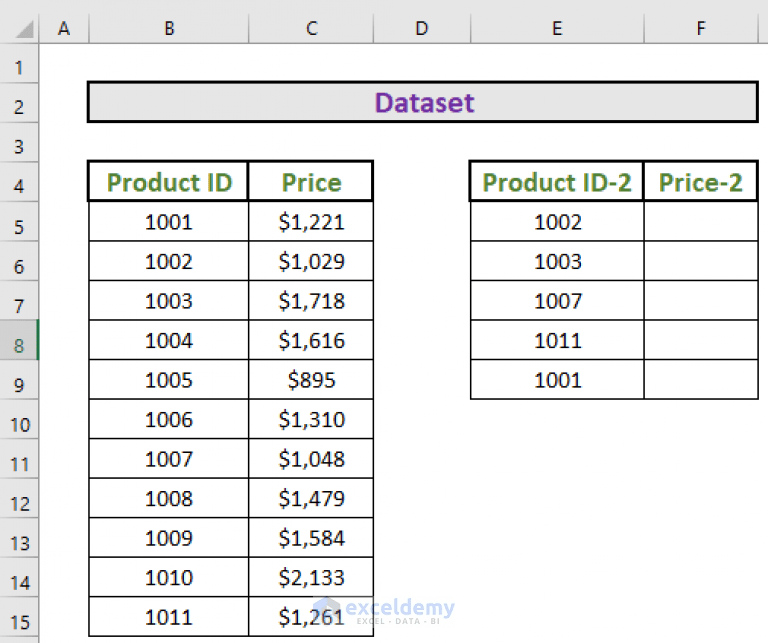Select cell with price $1,479
Viewport: 768px width, 643px height.
[x=311, y=498]
